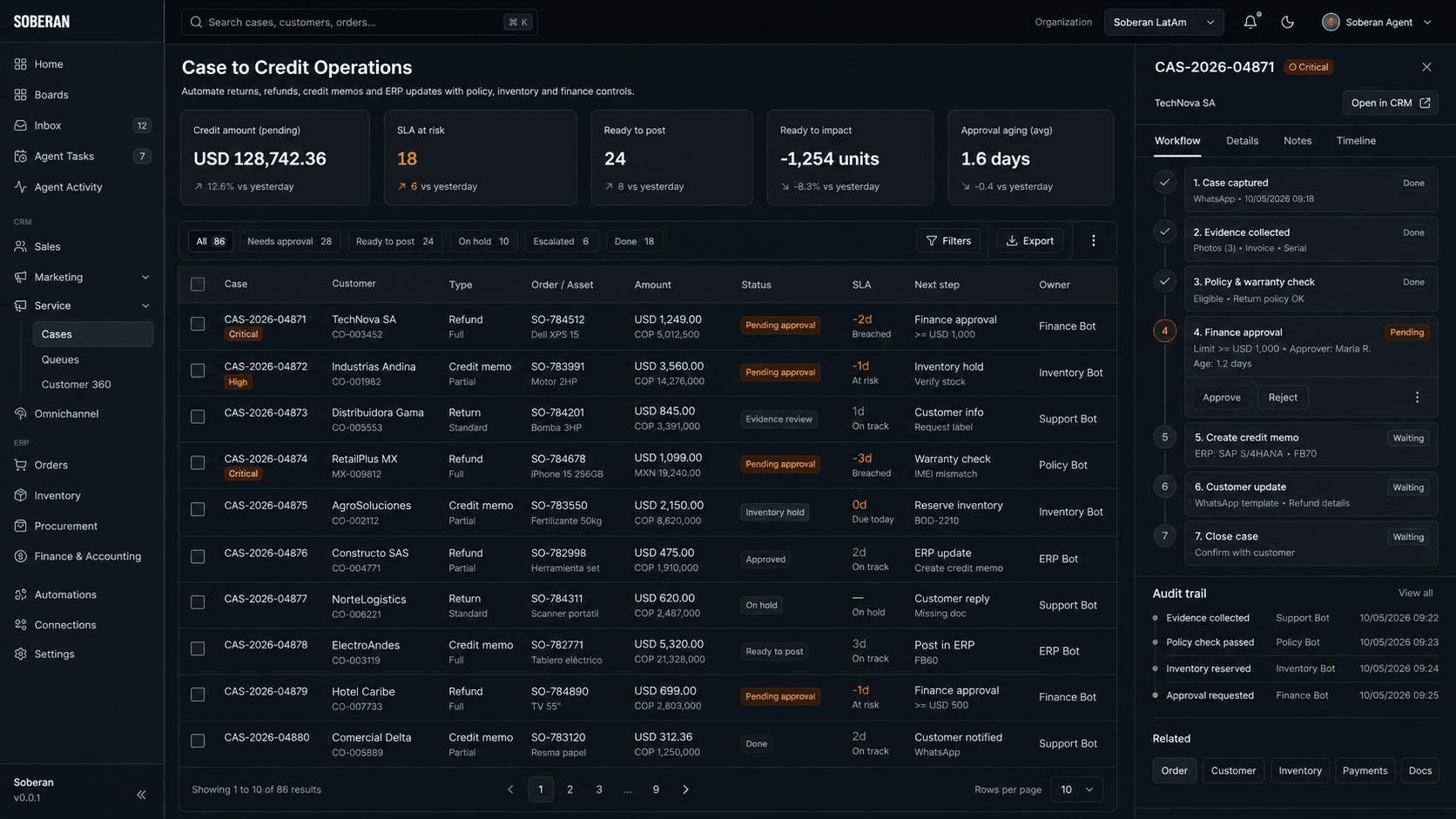Open Agent Tasks sidebar icon

[x=20, y=157]
